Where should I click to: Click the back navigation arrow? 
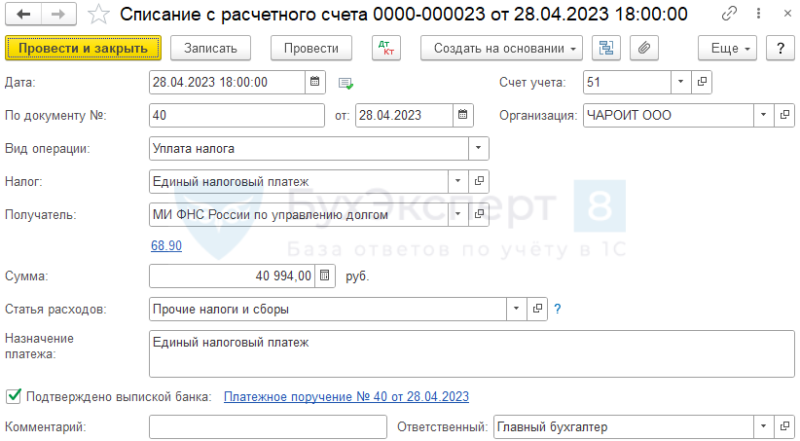(x=23, y=14)
